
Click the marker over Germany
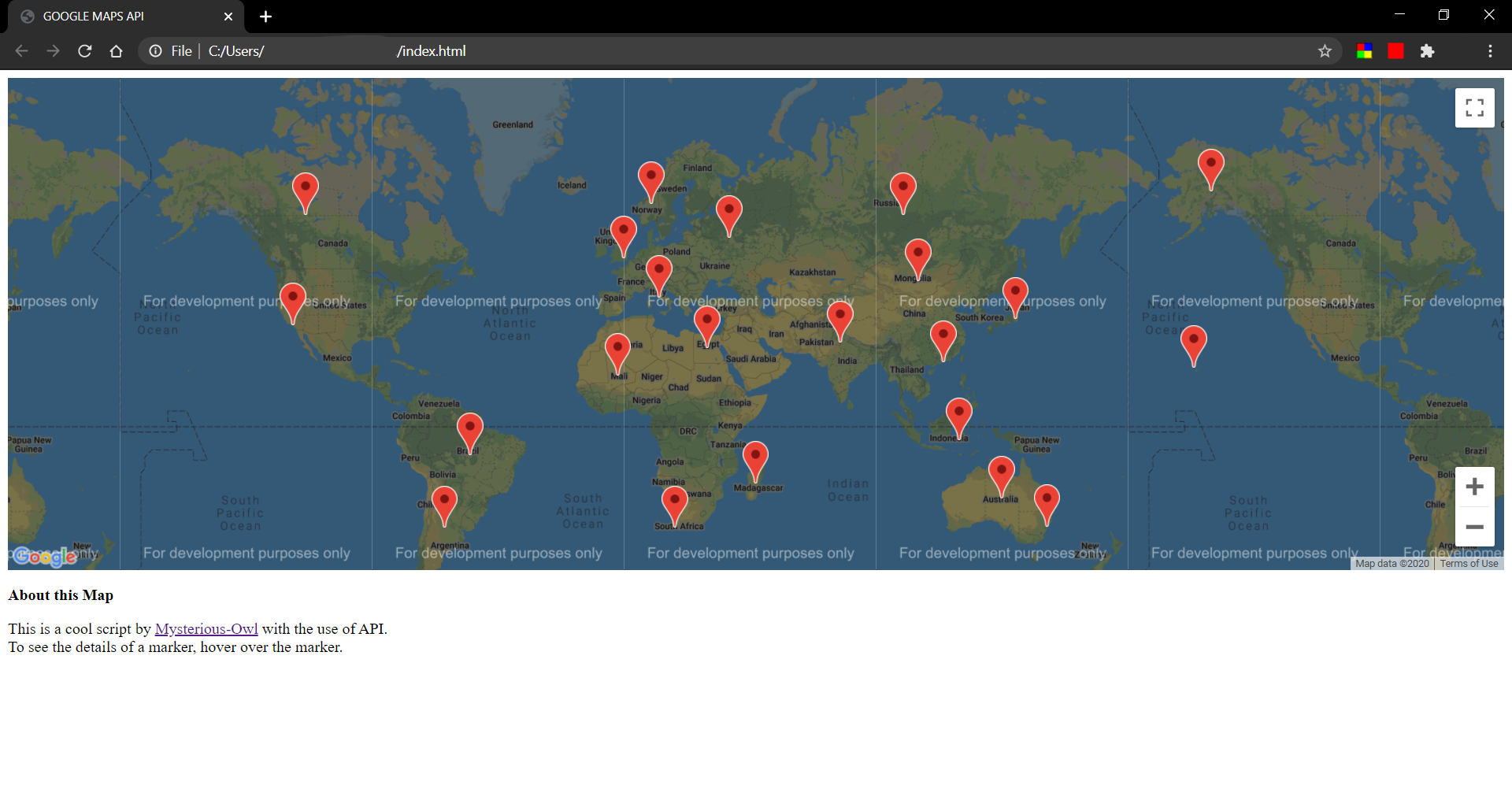point(659,276)
